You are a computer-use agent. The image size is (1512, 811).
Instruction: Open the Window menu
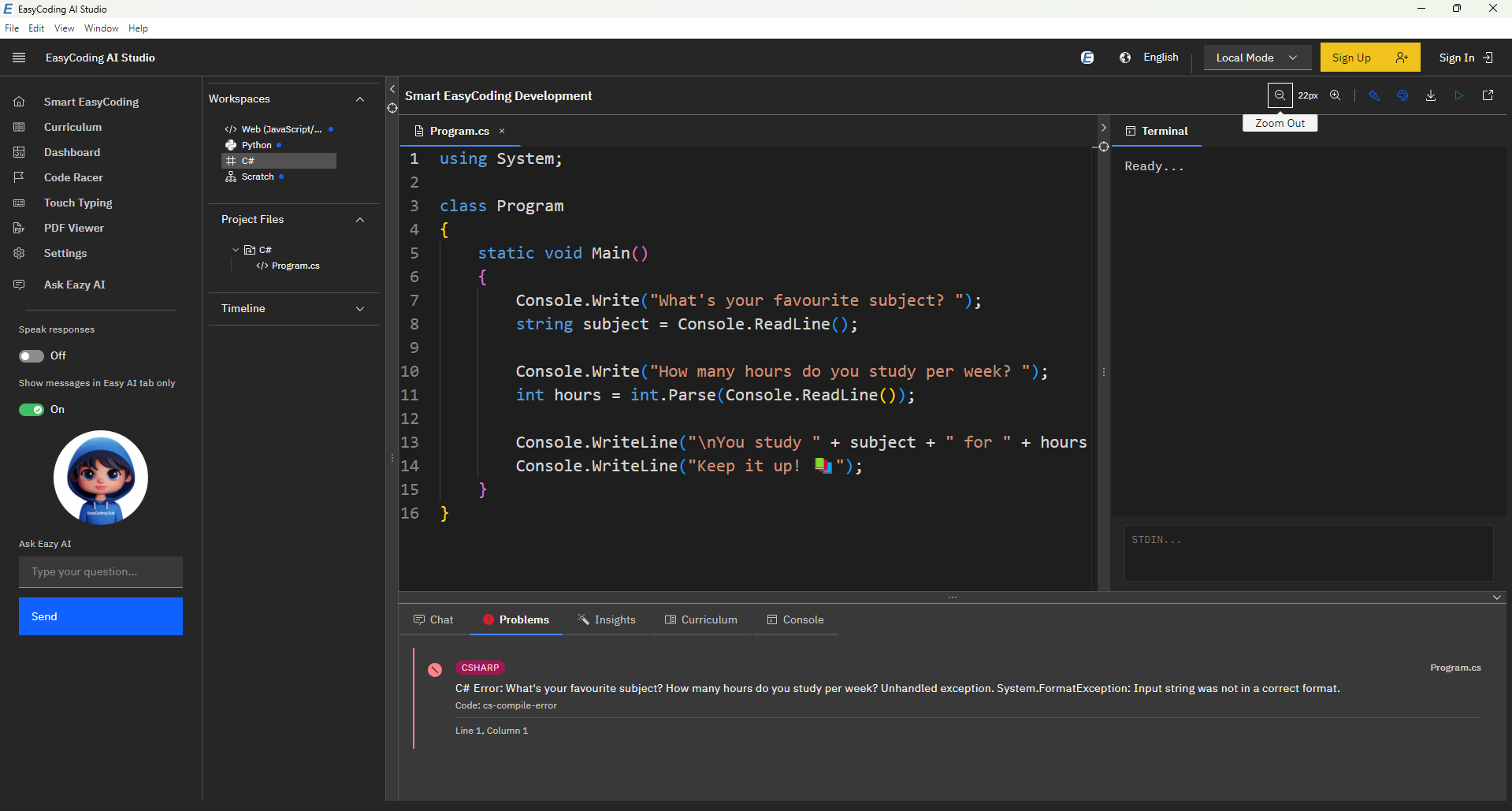(101, 28)
